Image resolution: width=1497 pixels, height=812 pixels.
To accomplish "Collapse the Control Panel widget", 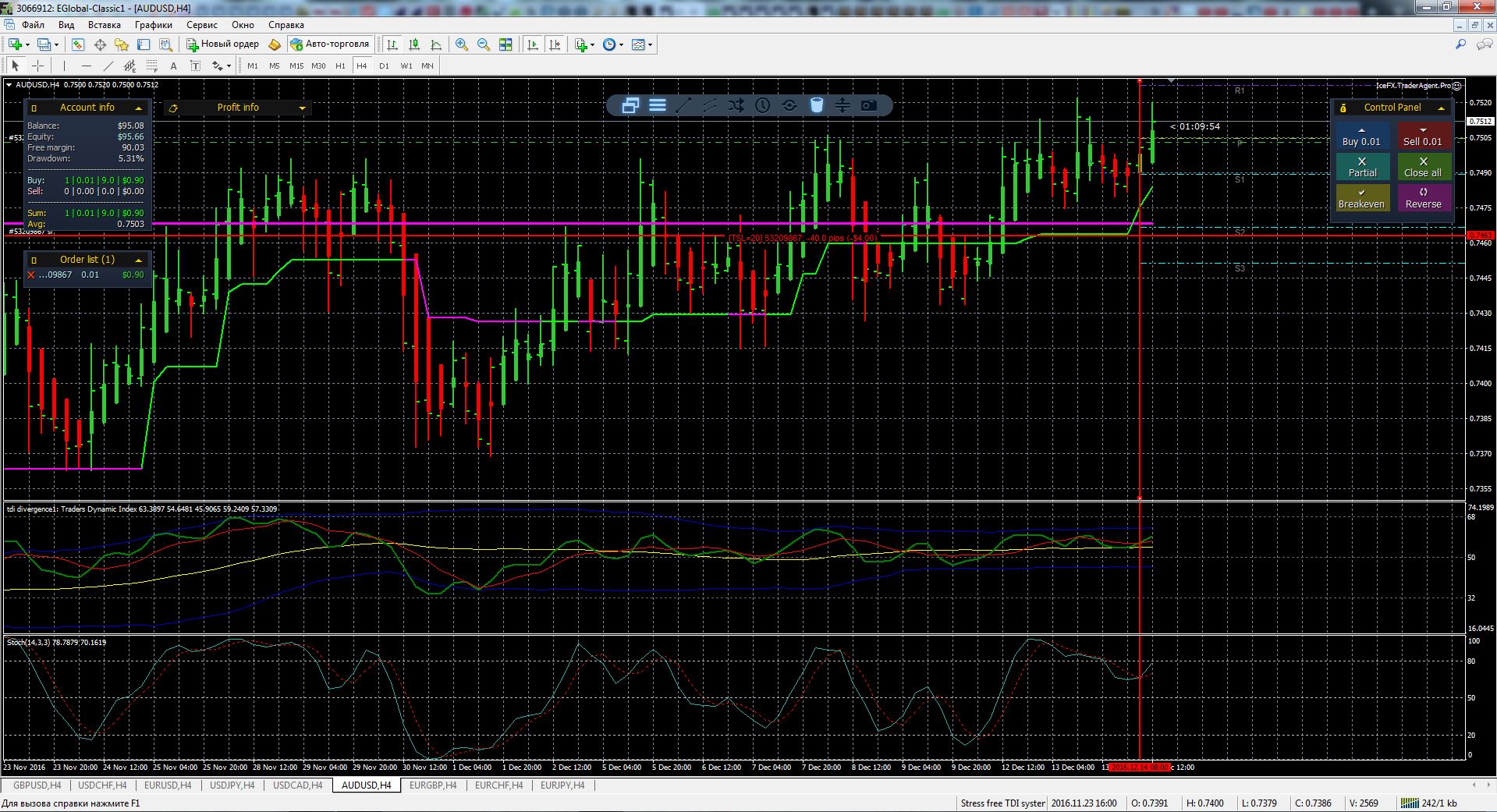I will point(1441,108).
